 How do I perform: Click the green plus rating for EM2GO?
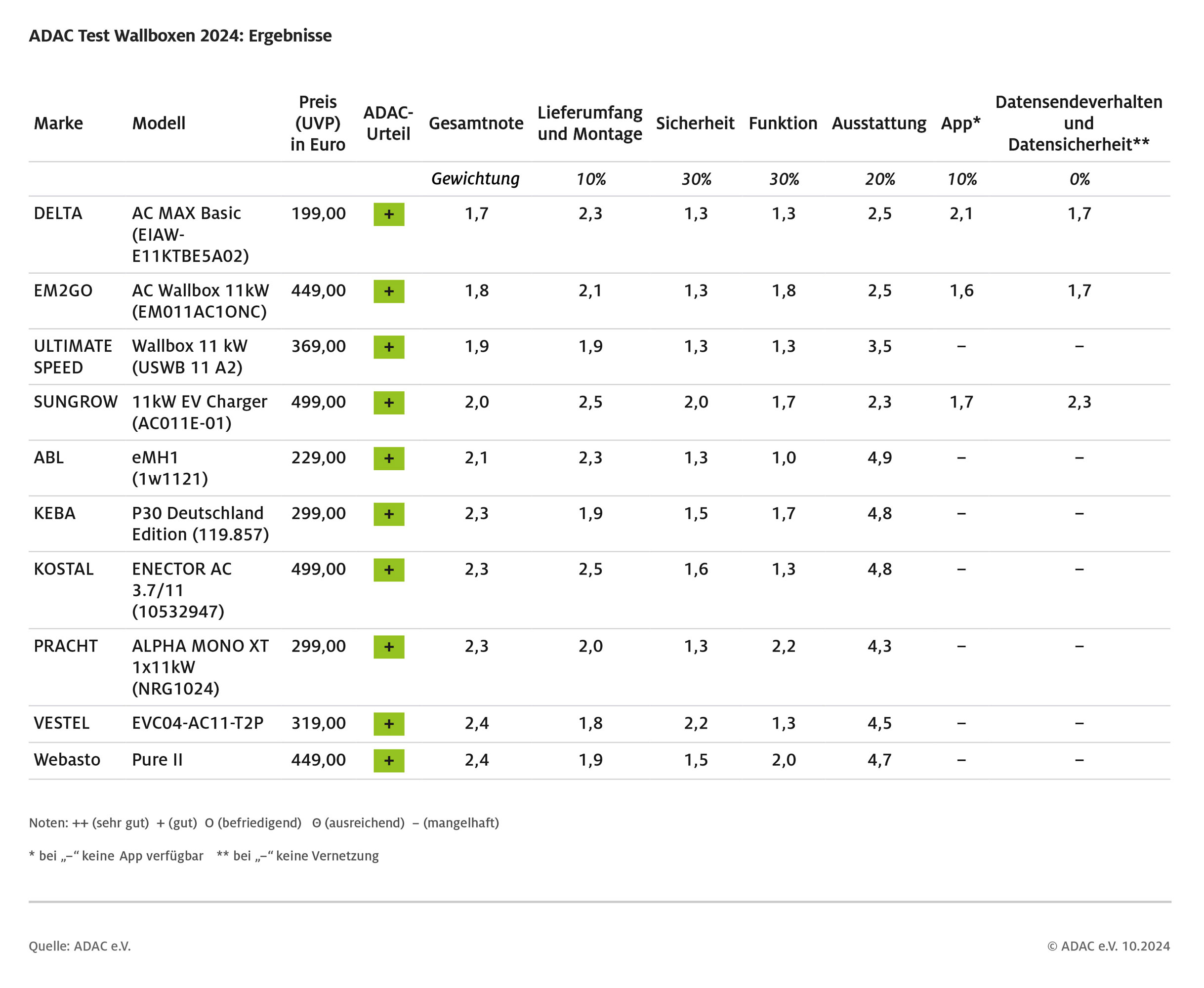tap(389, 291)
